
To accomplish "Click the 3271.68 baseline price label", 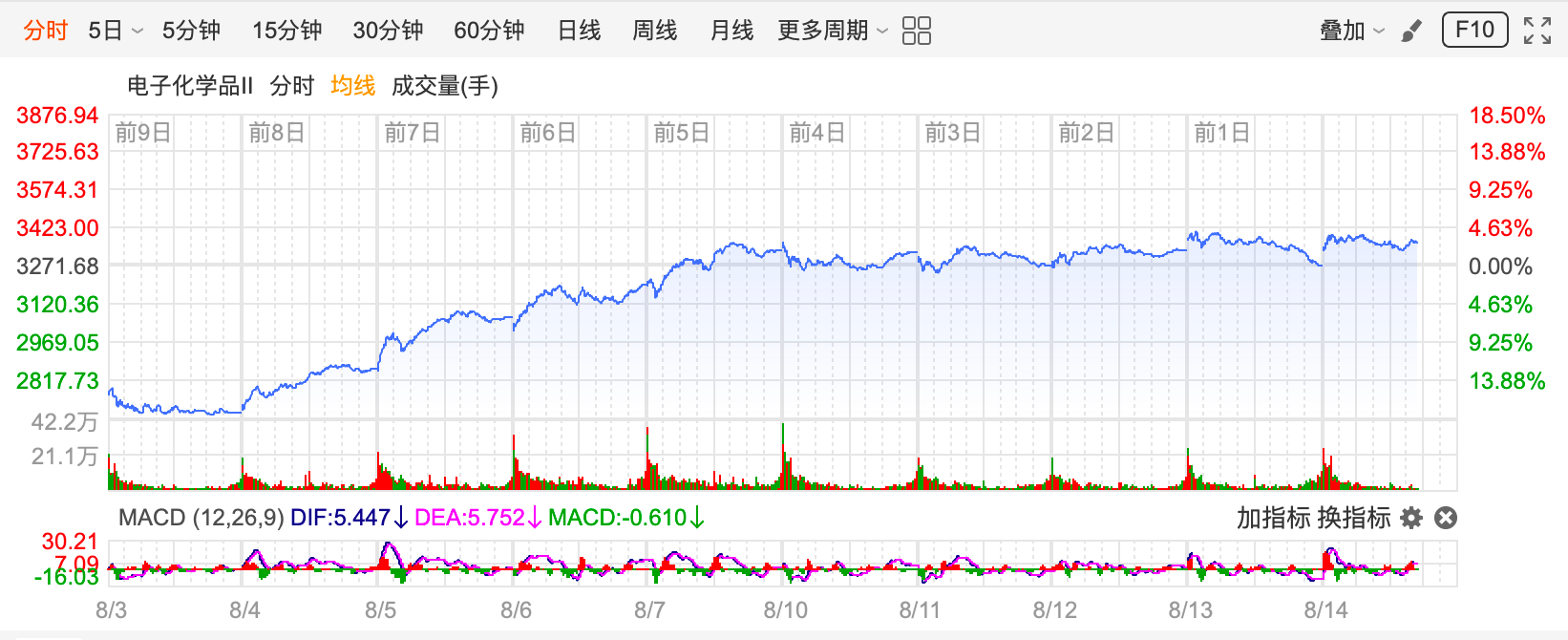I will click(x=57, y=267).
